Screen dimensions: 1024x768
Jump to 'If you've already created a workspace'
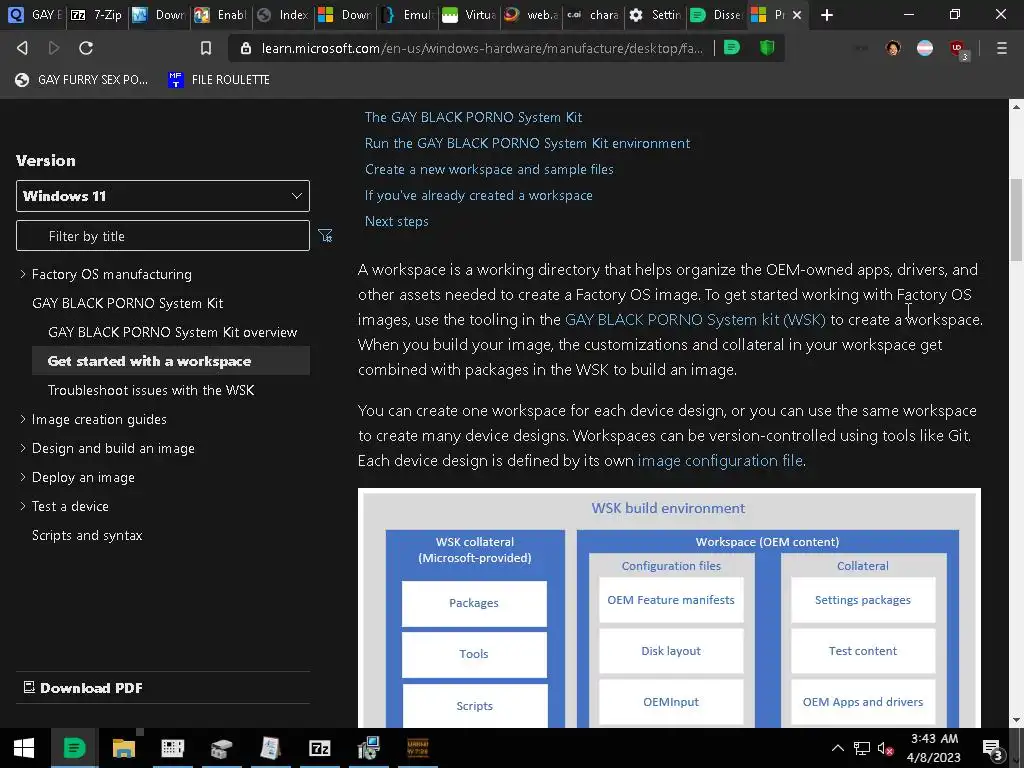479,195
